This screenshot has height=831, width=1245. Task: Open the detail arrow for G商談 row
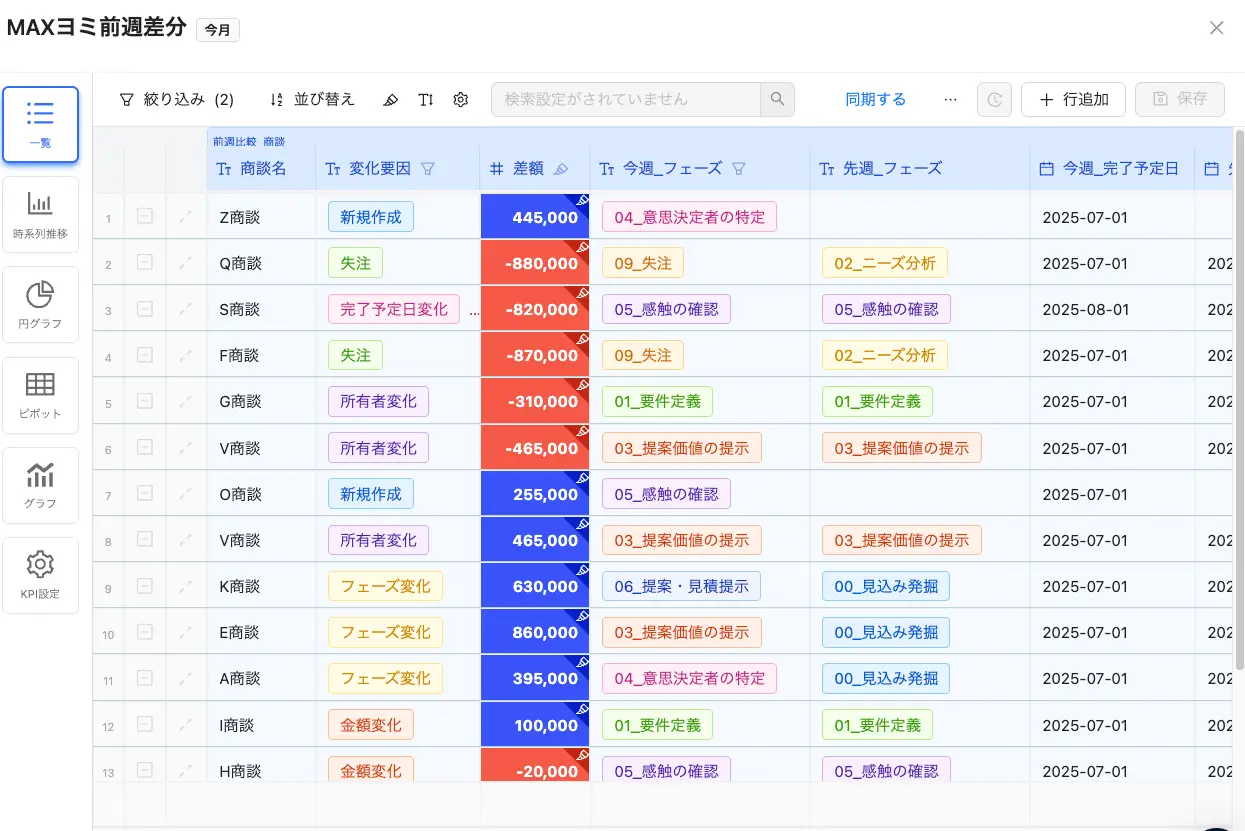pyautogui.click(x=185, y=401)
